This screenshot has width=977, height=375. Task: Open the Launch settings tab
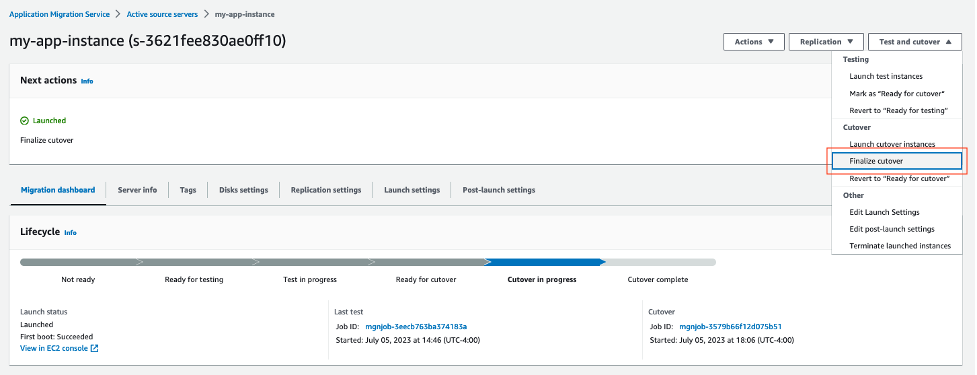(412, 190)
